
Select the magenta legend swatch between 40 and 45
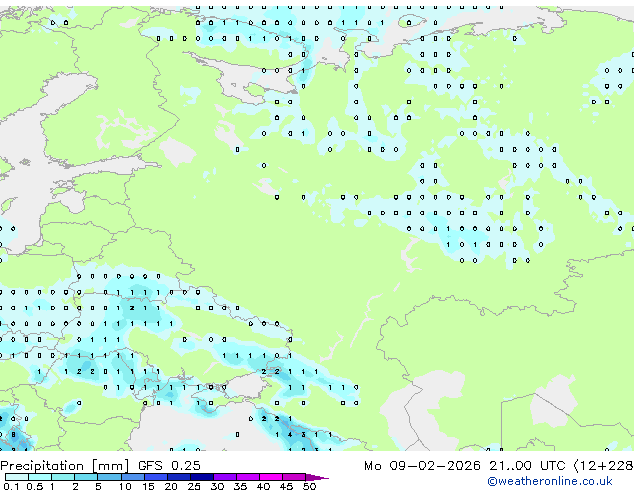point(271,477)
